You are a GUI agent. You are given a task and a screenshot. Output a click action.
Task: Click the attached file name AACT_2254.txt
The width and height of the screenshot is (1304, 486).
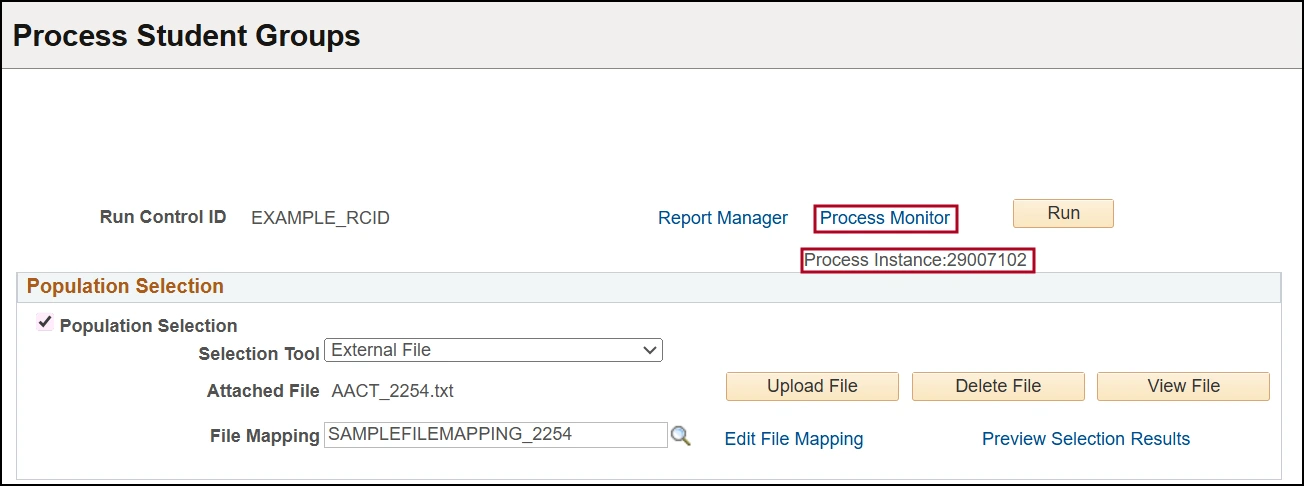point(392,391)
